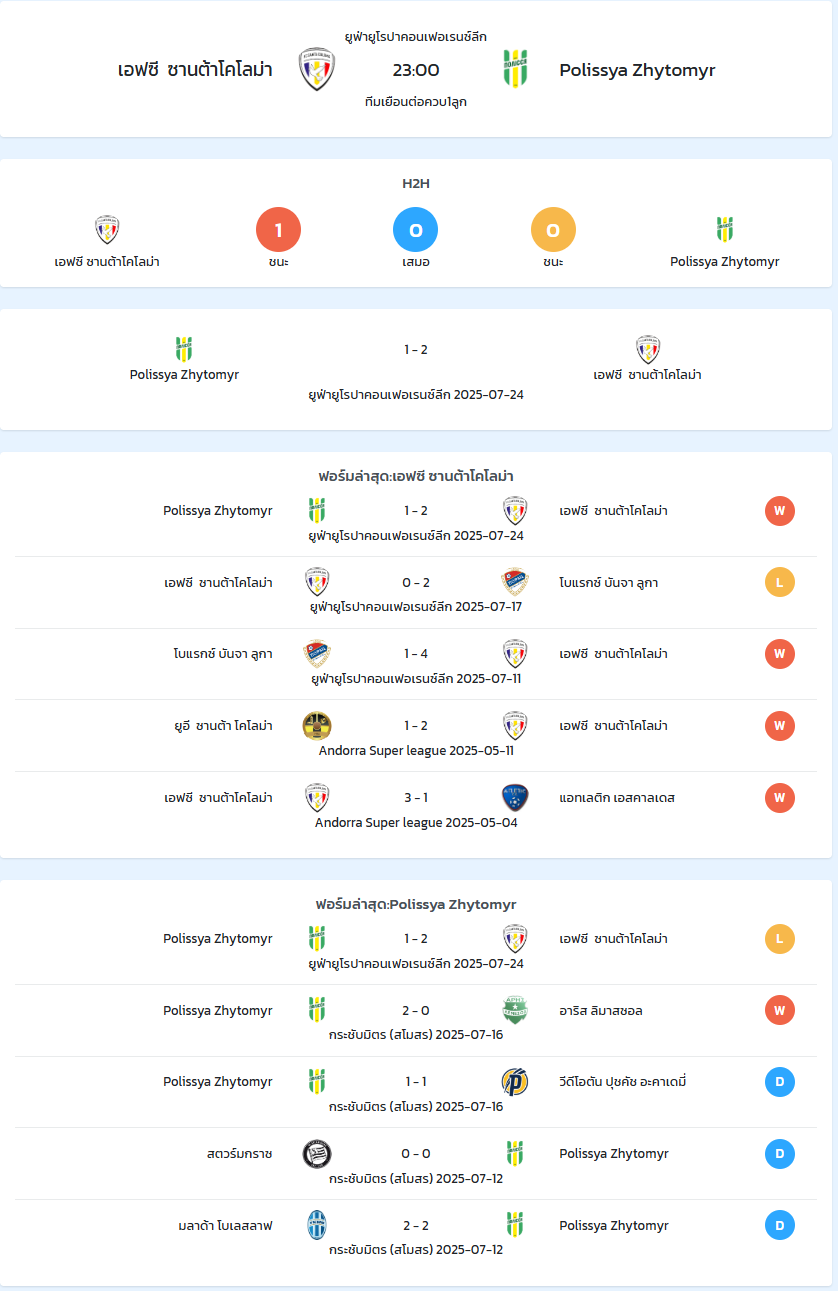Click the yellow H2H wins circle showing 0
838x1291 pixels.
(x=553, y=230)
